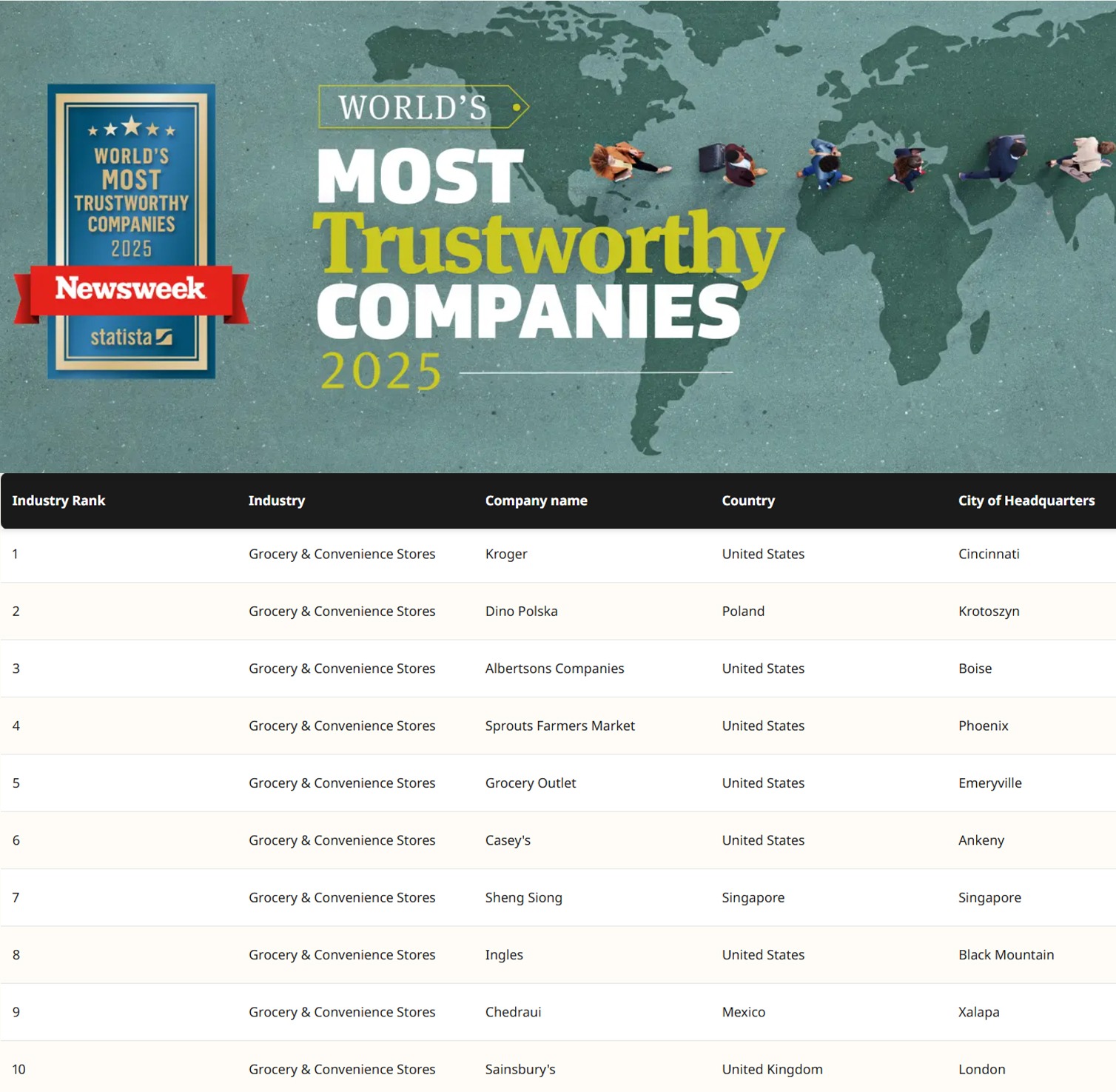
Task: Select the Kroger company name
Action: pyautogui.click(x=506, y=554)
